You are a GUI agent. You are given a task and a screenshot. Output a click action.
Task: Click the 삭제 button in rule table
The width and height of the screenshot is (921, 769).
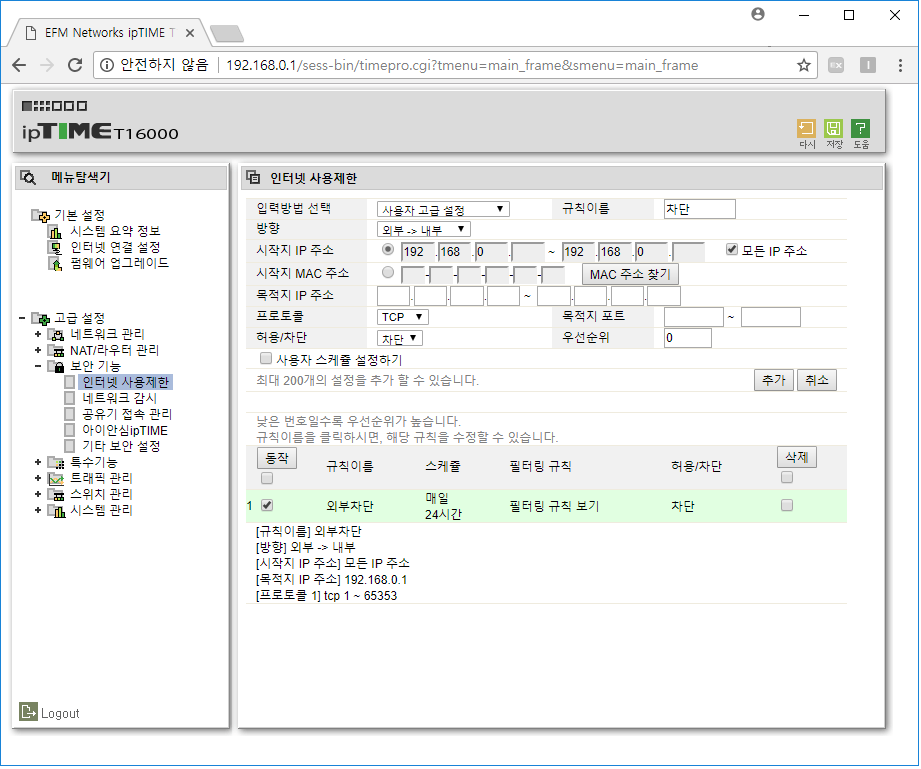click(799, 458)
